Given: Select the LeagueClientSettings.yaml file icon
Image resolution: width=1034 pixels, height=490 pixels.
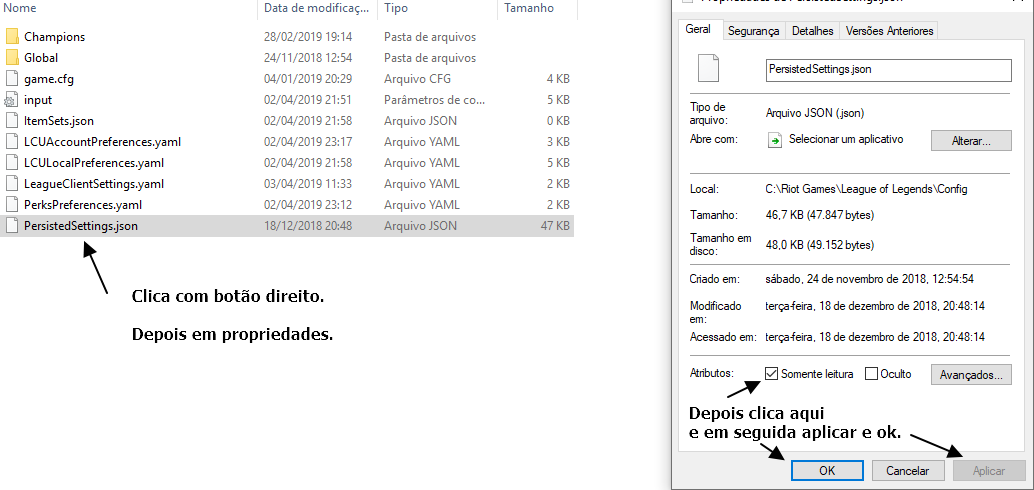Looking at the screenshot, I should coord(12,183).
